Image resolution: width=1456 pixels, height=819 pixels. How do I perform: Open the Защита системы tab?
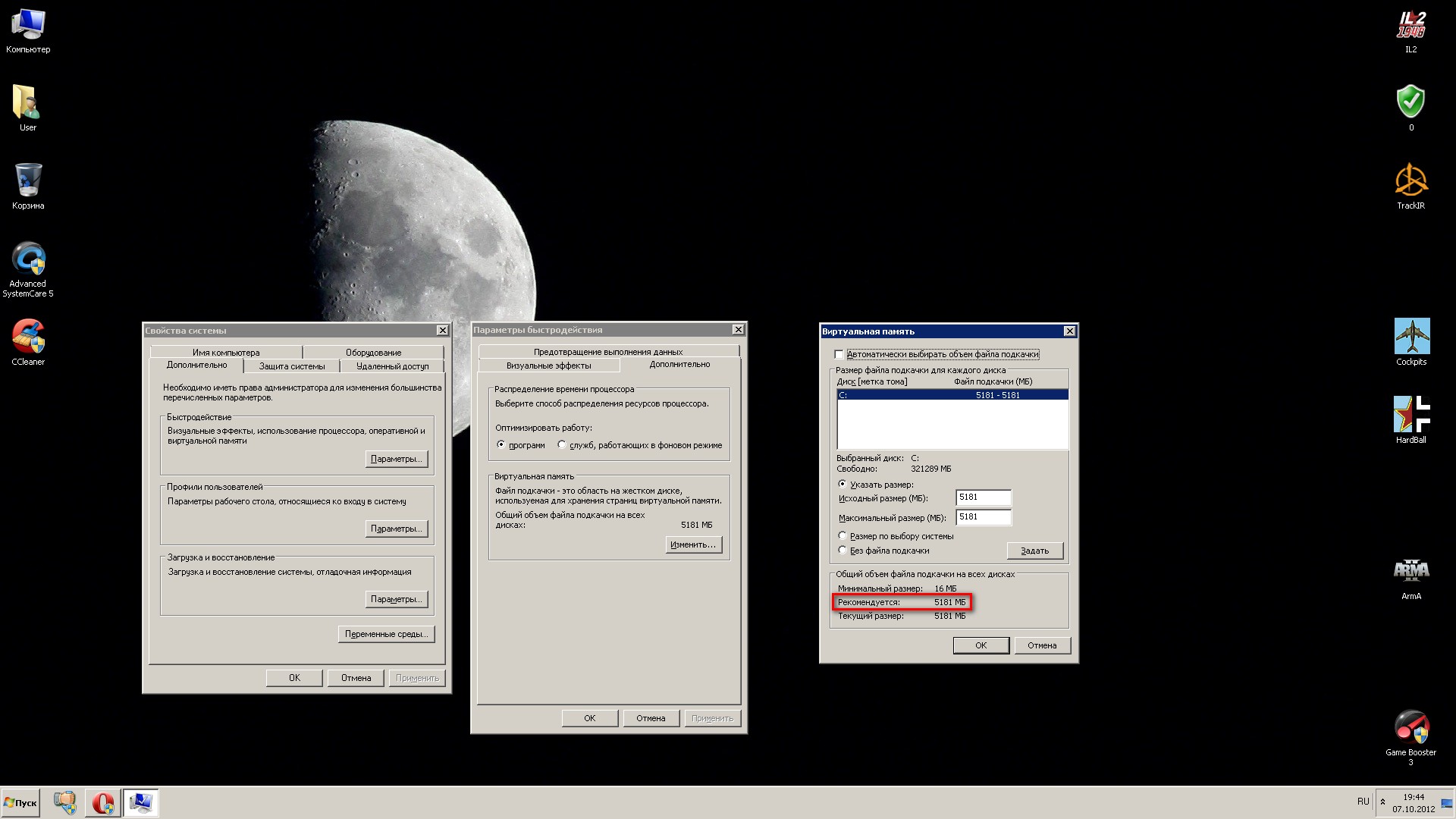coord(291,366)
